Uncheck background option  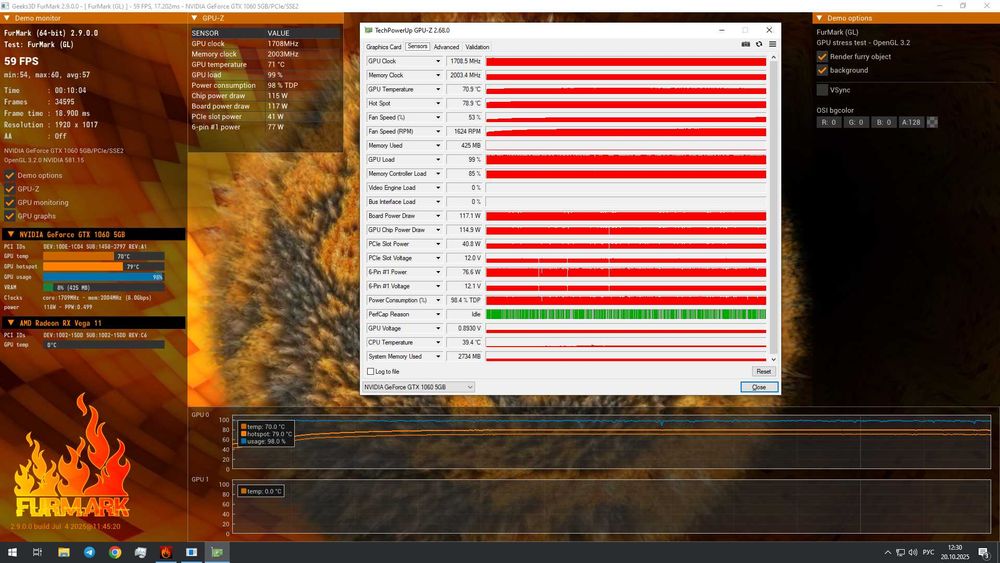(822, 70)
